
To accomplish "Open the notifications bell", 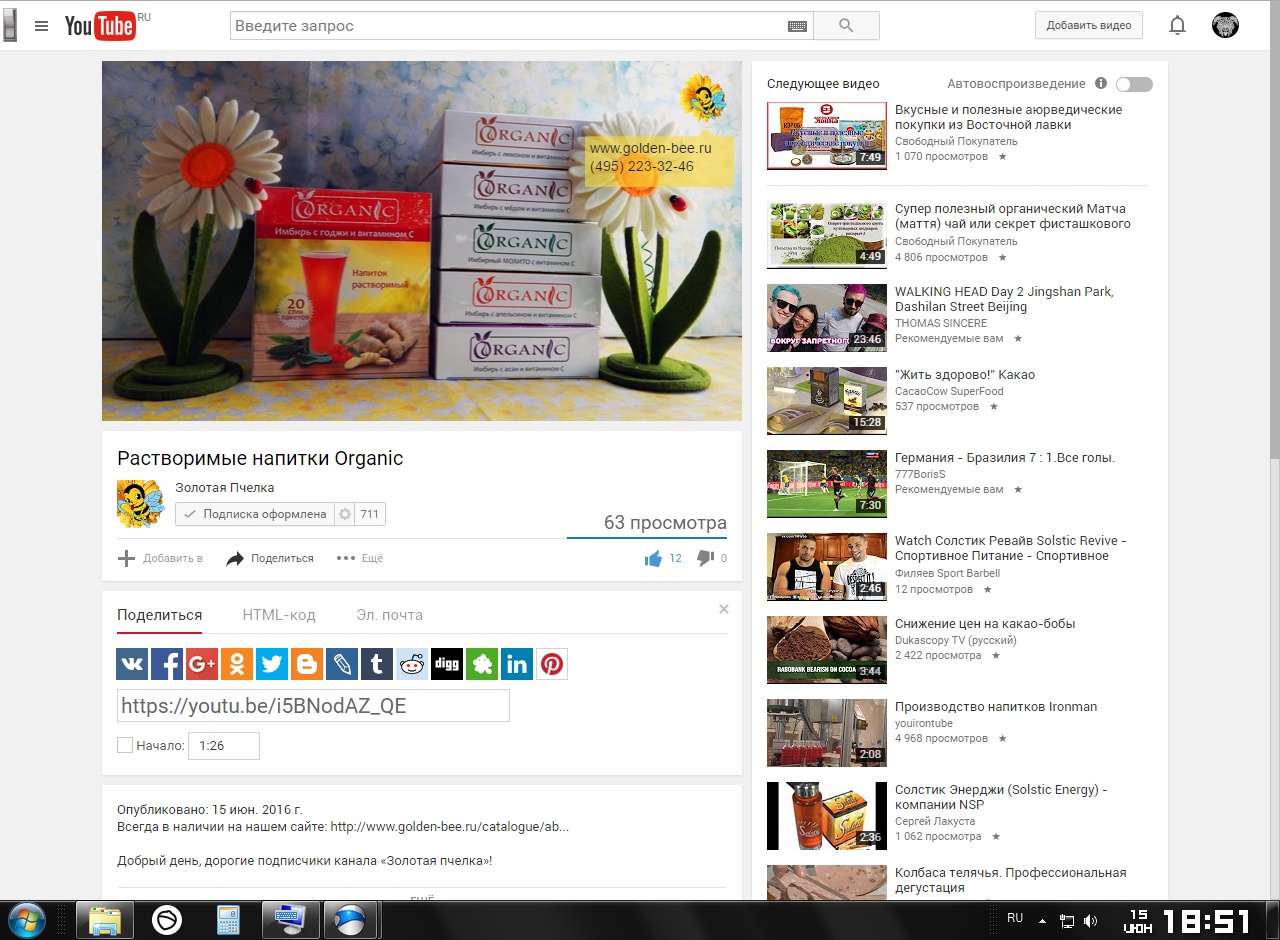I will (1178, 26).
